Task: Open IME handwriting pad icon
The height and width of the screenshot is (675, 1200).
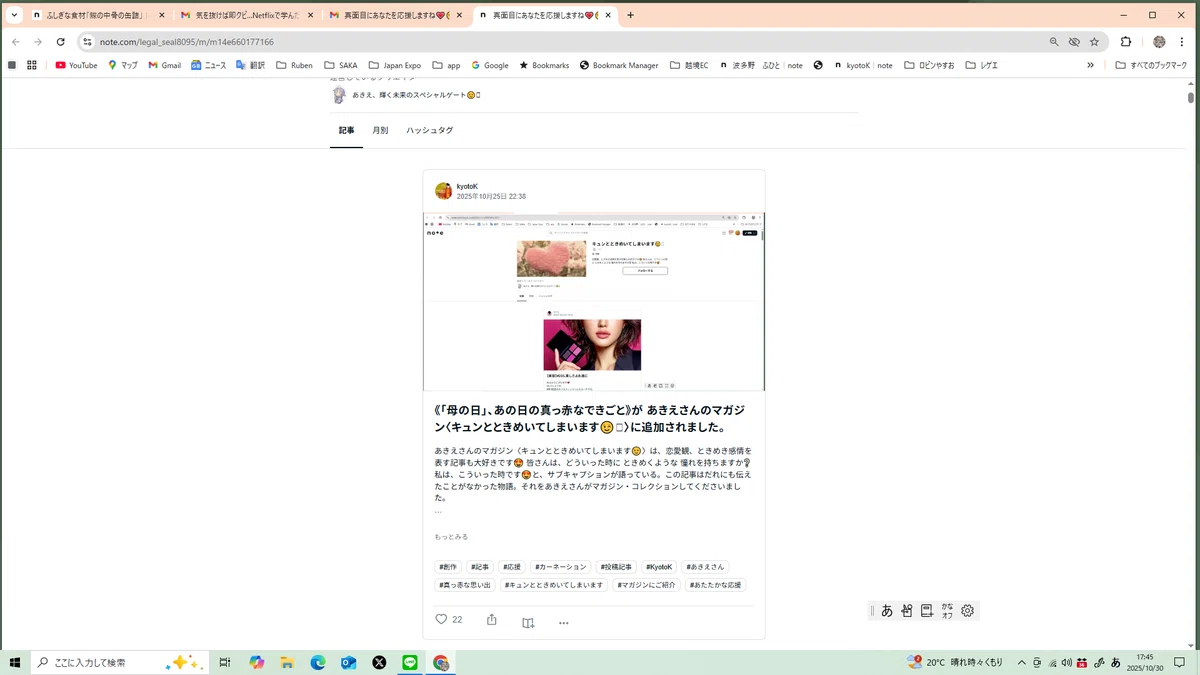Action: [x=907, y=610]
